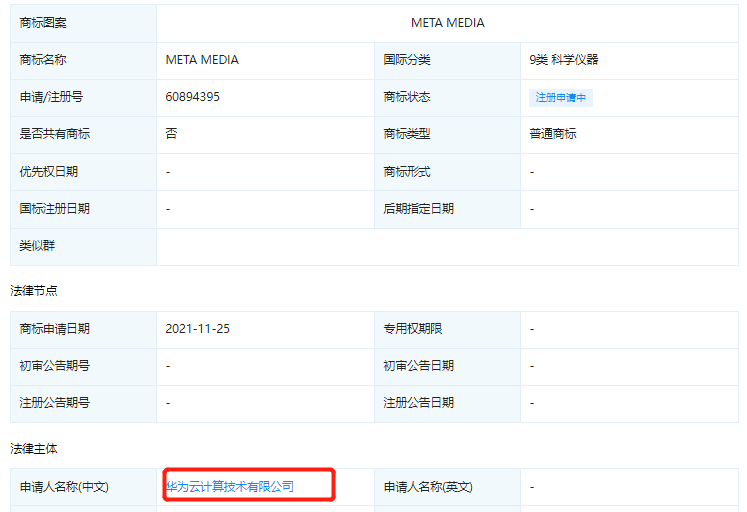Screen dimensions: 747x512
Task: Click the 申请人名称(英文) label cell
Action: [x=447, y=487]
